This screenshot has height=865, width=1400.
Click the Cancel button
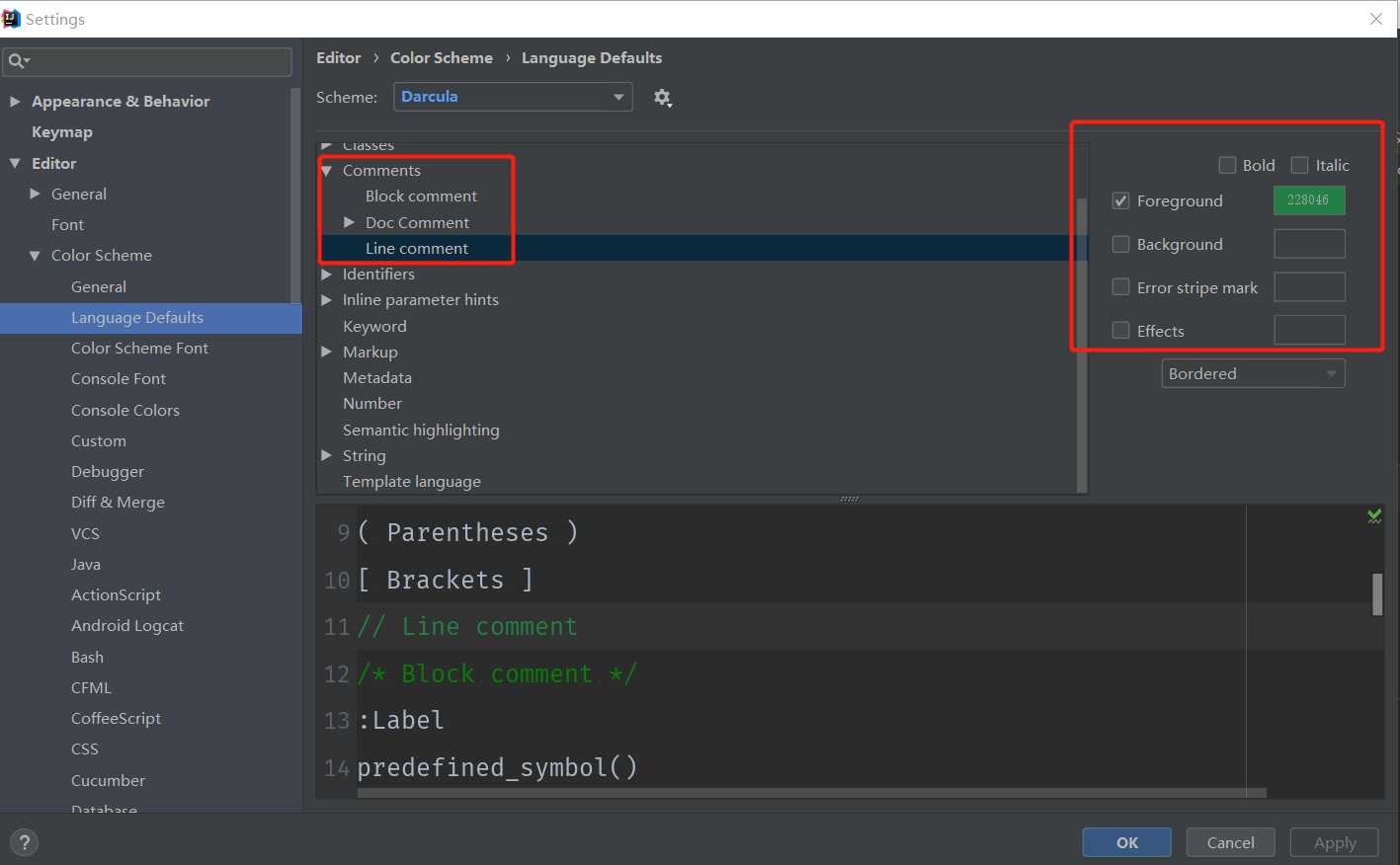click(1231, 842)
